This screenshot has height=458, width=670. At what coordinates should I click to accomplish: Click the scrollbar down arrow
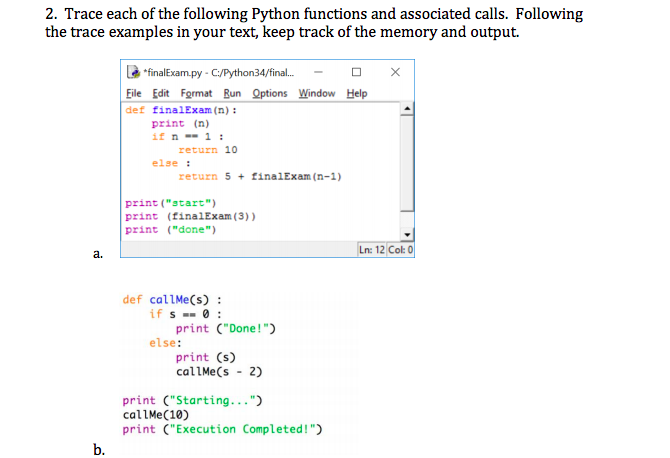(407, 235)
